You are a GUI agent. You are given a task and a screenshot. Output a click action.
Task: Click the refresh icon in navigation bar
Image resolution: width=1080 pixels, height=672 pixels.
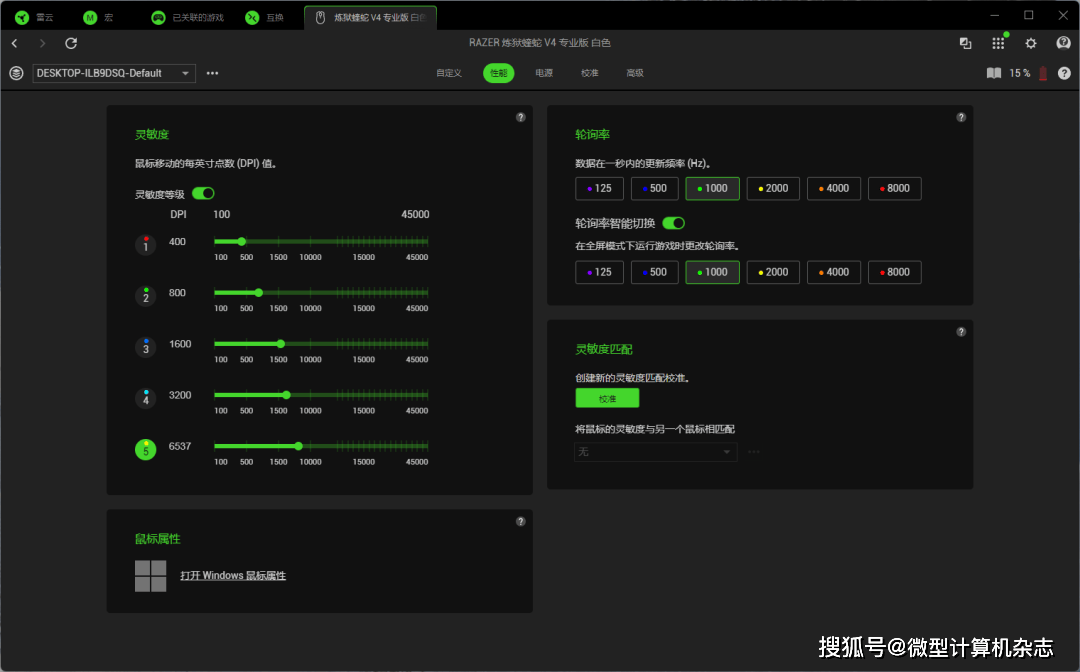pyautogui.click(x=71, y=43)
